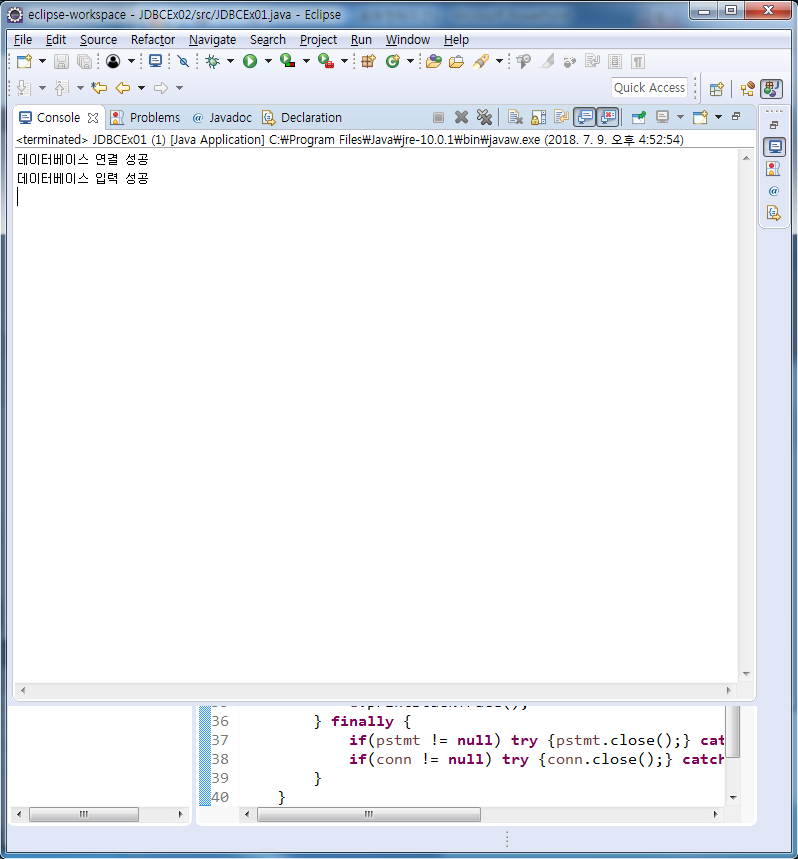Click the Clear Console icon
Viewport: 798px width, 859px height.
pyautogui.click(x=515, y=117)
